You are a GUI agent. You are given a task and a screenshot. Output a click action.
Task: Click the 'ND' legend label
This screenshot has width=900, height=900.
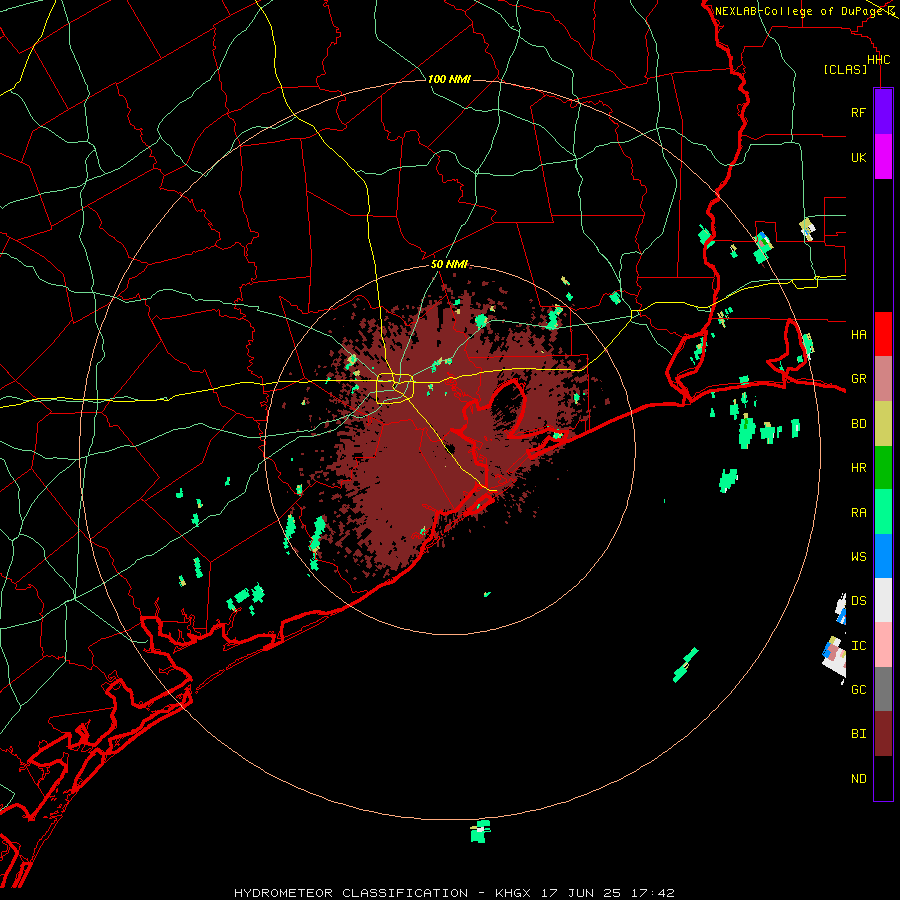858,779
